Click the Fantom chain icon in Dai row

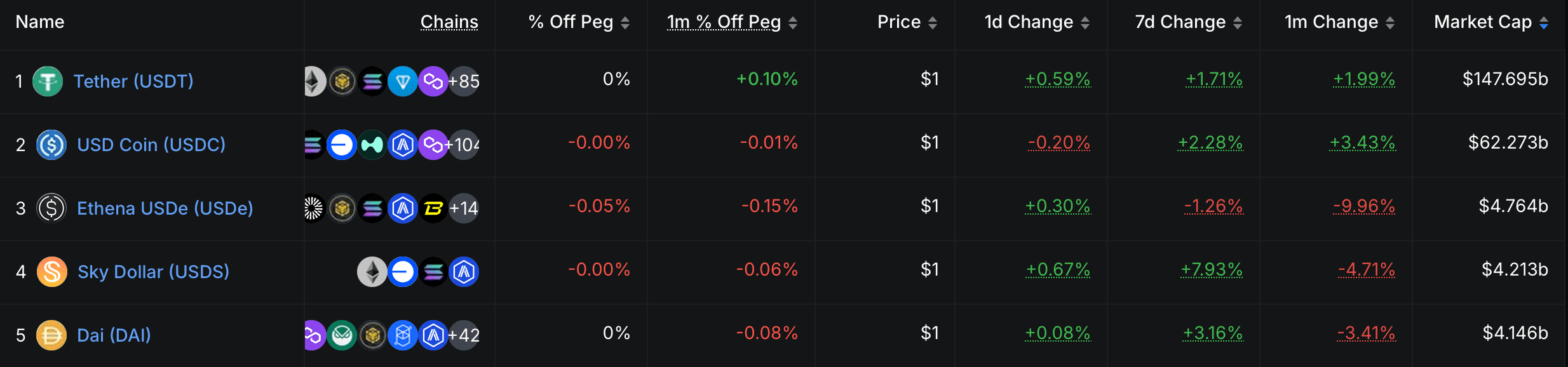[x=402, y=335]
